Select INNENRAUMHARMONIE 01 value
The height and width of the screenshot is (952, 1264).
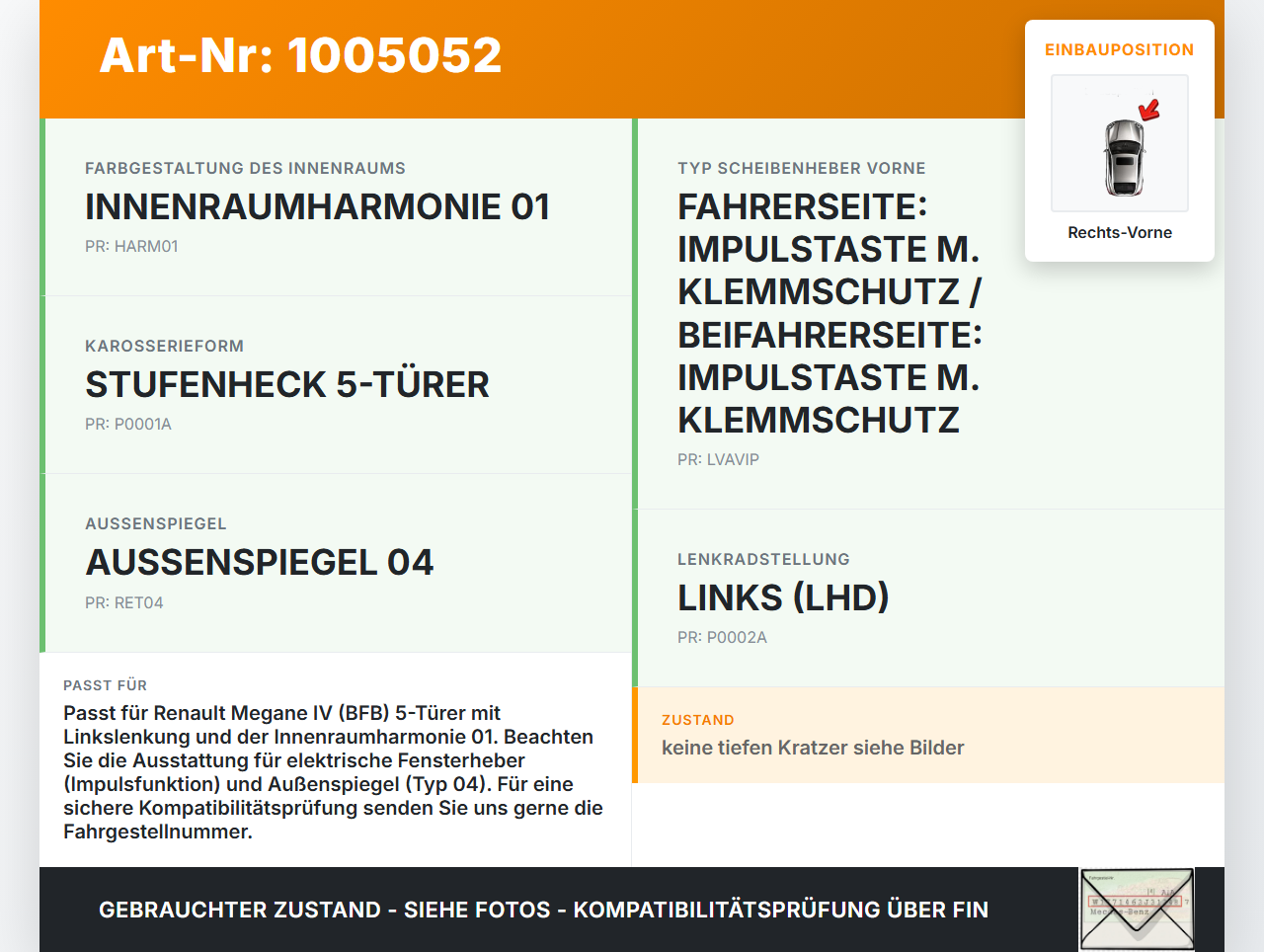(x=317, y=207)
